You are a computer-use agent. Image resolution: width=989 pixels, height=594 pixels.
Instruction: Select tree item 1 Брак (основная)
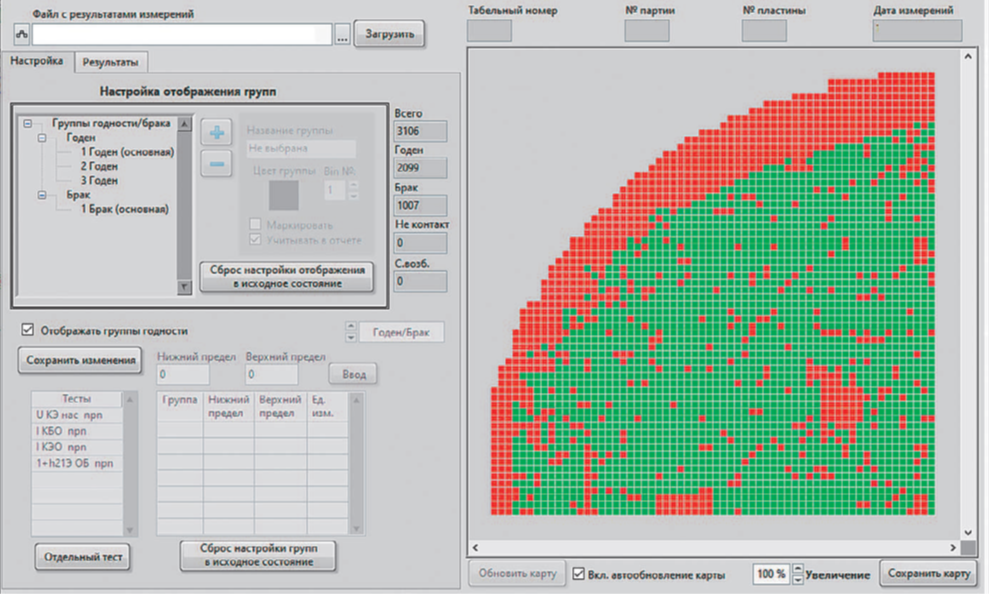(124, 209)
